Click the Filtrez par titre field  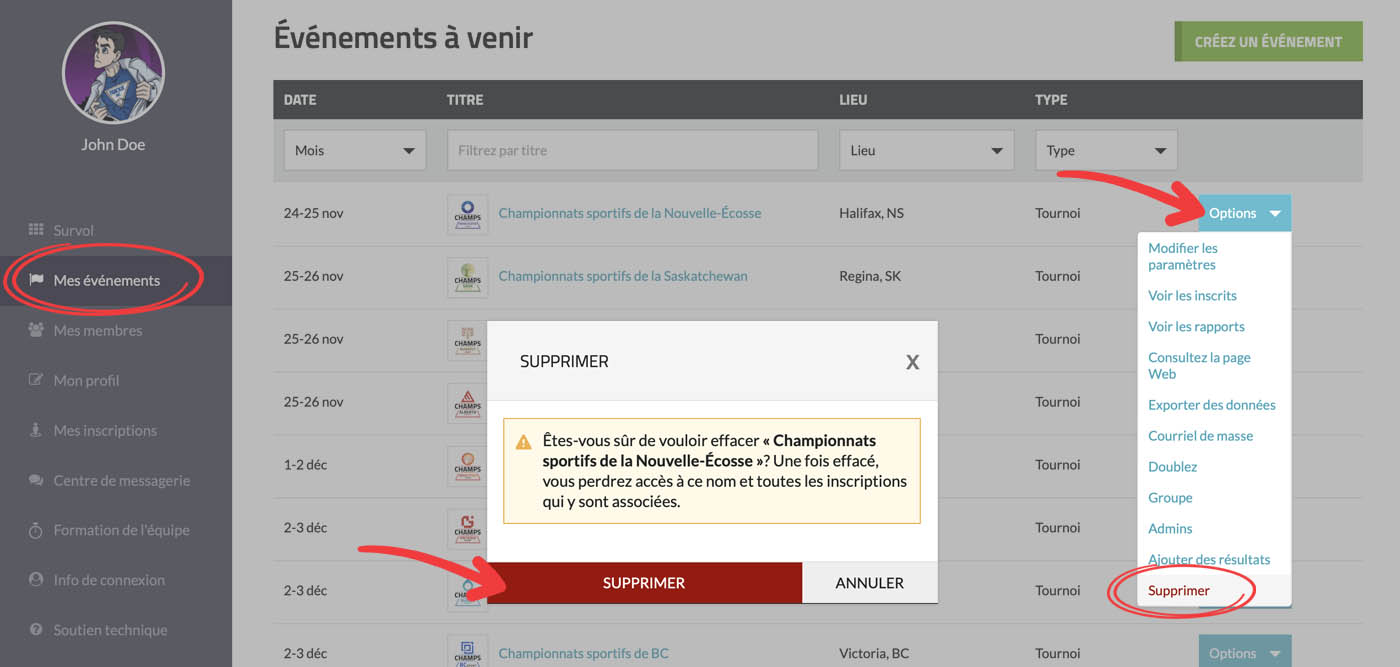pos(633,150)
